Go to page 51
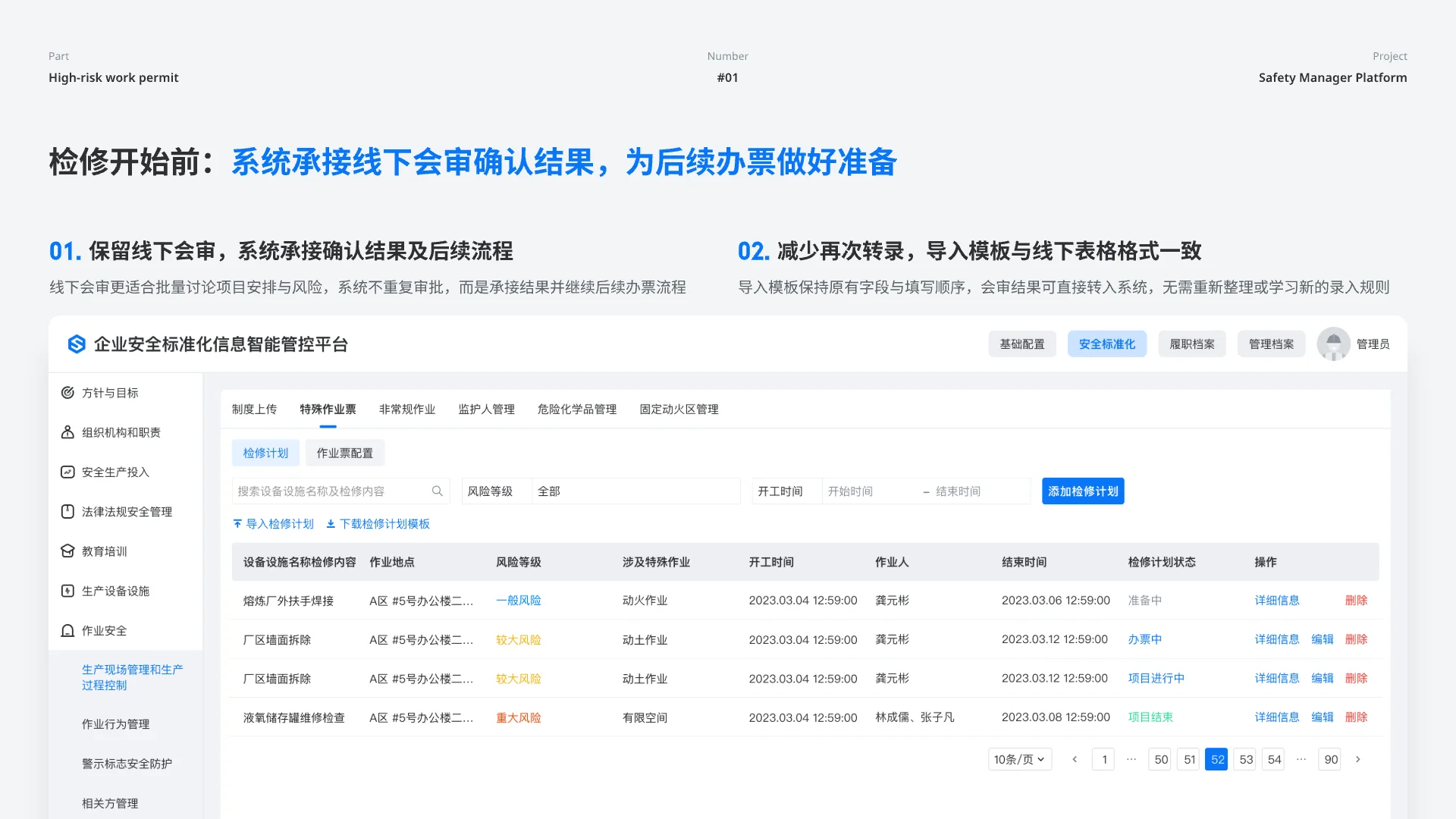Image resolution: width=1456 pixels, height=819 pixels. click(x=1188, y=759)
